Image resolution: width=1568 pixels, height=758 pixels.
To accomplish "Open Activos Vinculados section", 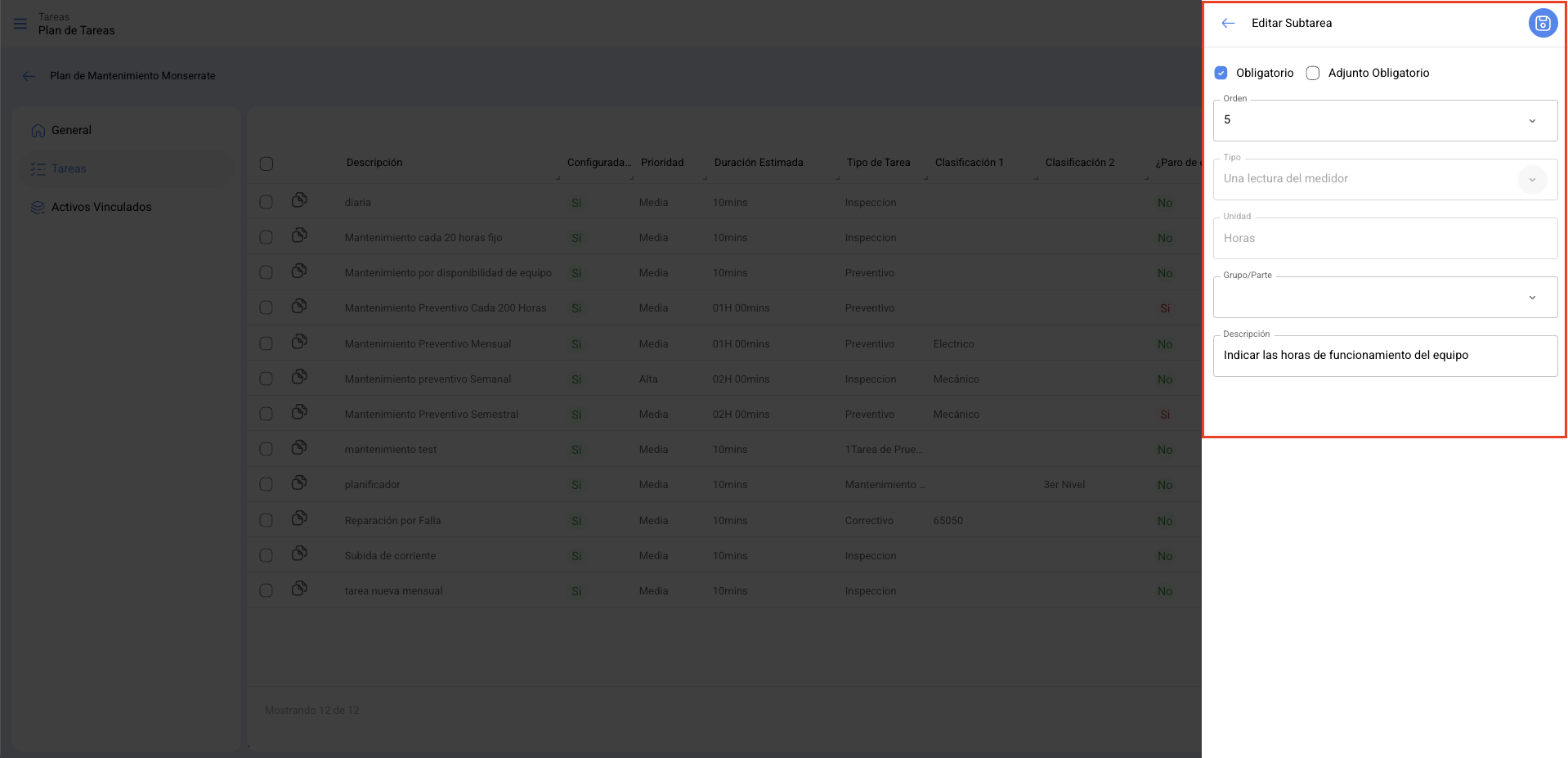I will (101, 208).
